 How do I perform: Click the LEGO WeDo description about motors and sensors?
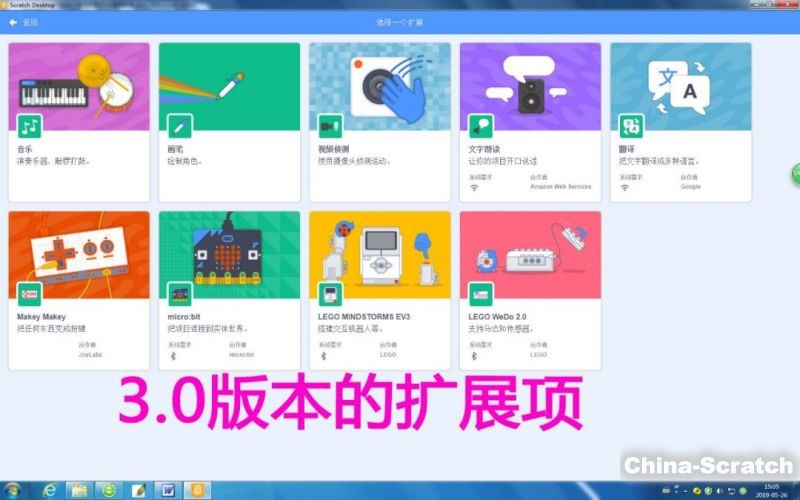pos(501,329)
